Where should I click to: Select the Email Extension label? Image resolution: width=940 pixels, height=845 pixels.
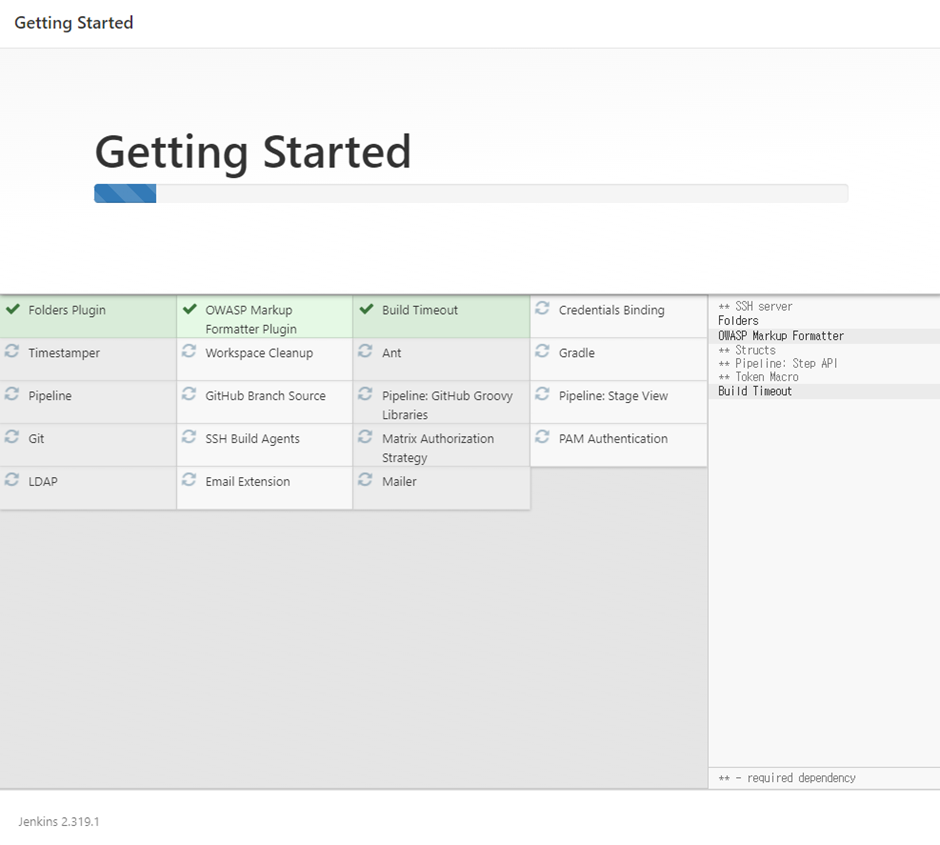[x=248, y=481]
